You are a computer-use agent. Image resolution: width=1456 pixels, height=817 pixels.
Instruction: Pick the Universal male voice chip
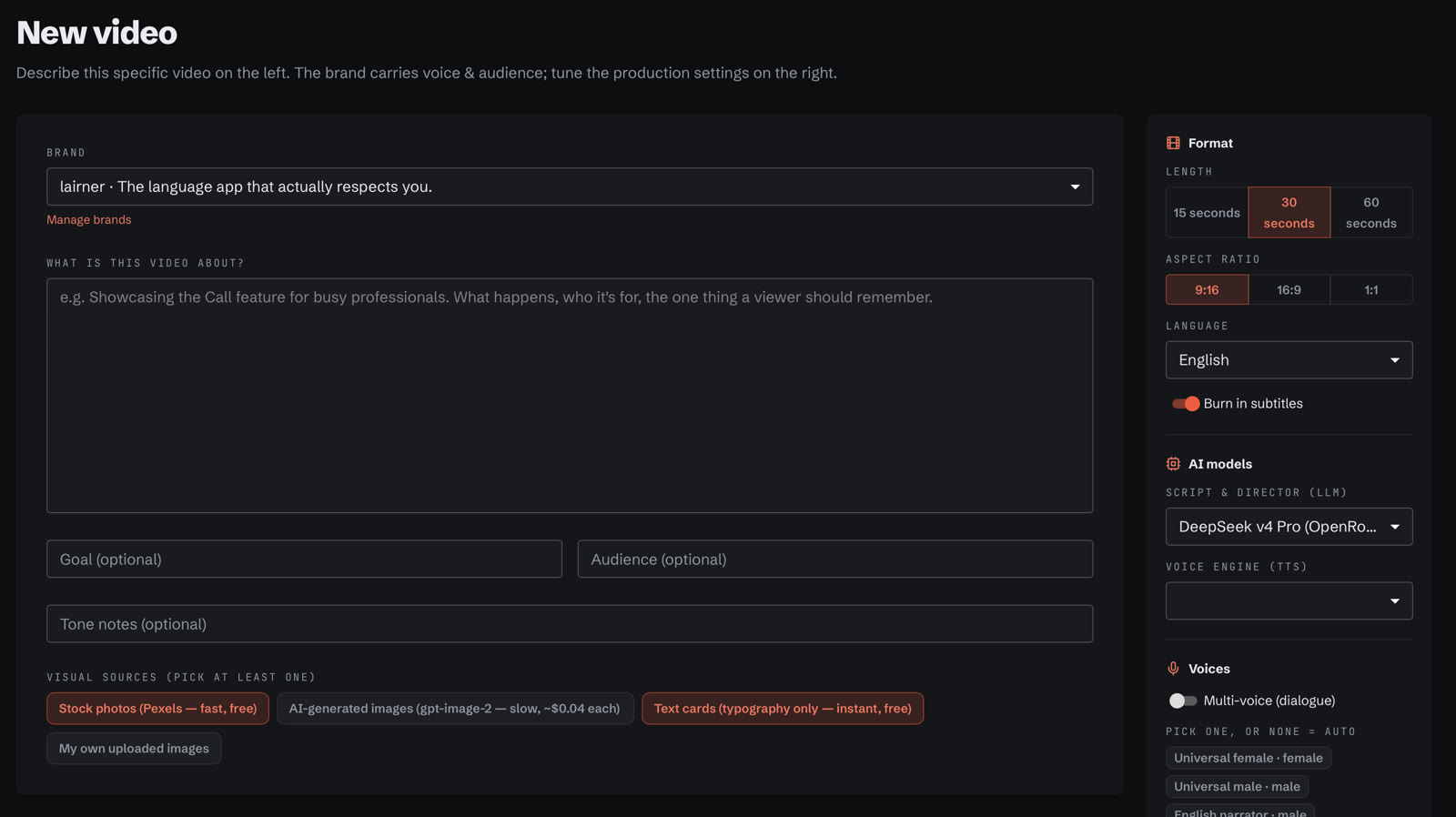[1237, 787]
